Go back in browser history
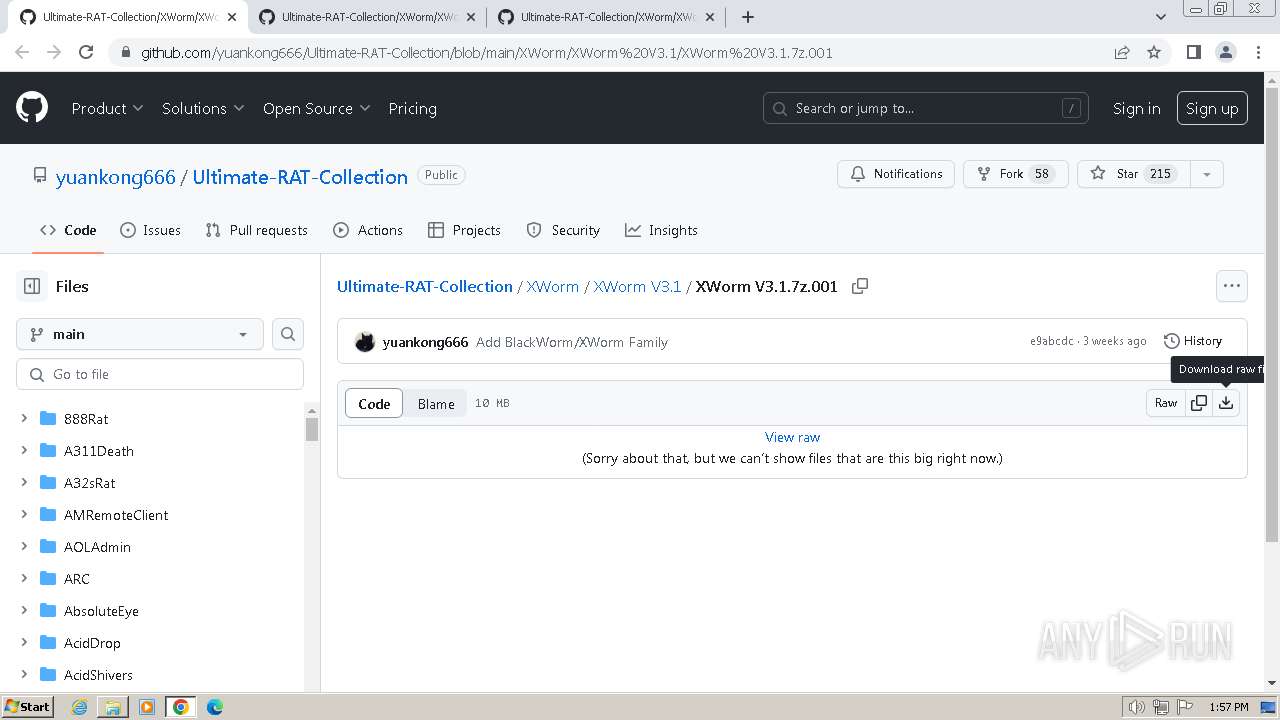 point(22,53)
